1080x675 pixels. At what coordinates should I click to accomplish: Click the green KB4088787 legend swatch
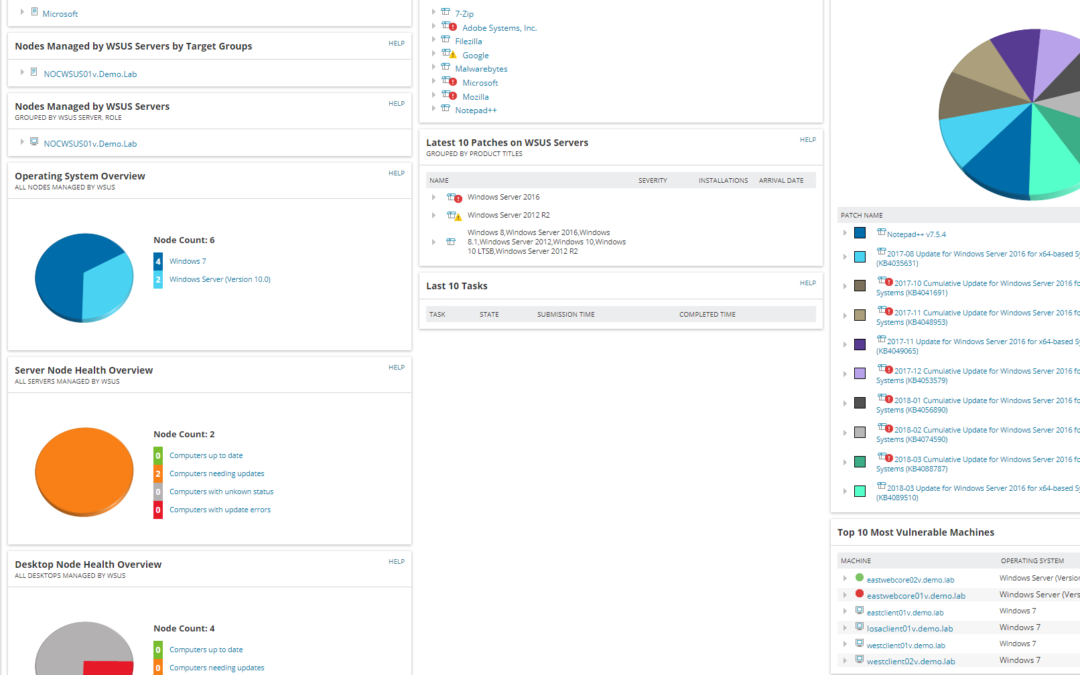point(860,461)
